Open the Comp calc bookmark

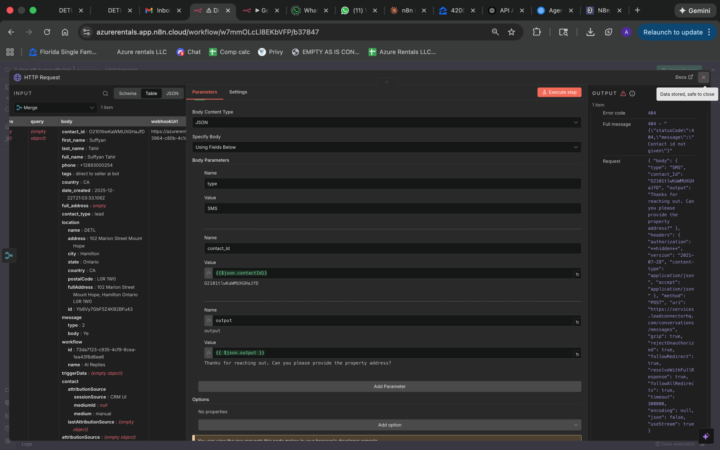click(230, 52)
